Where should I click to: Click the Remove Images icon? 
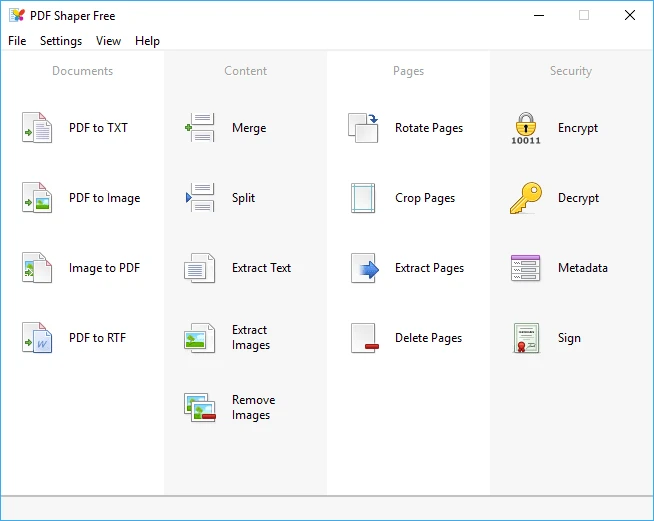click(200, 408)
